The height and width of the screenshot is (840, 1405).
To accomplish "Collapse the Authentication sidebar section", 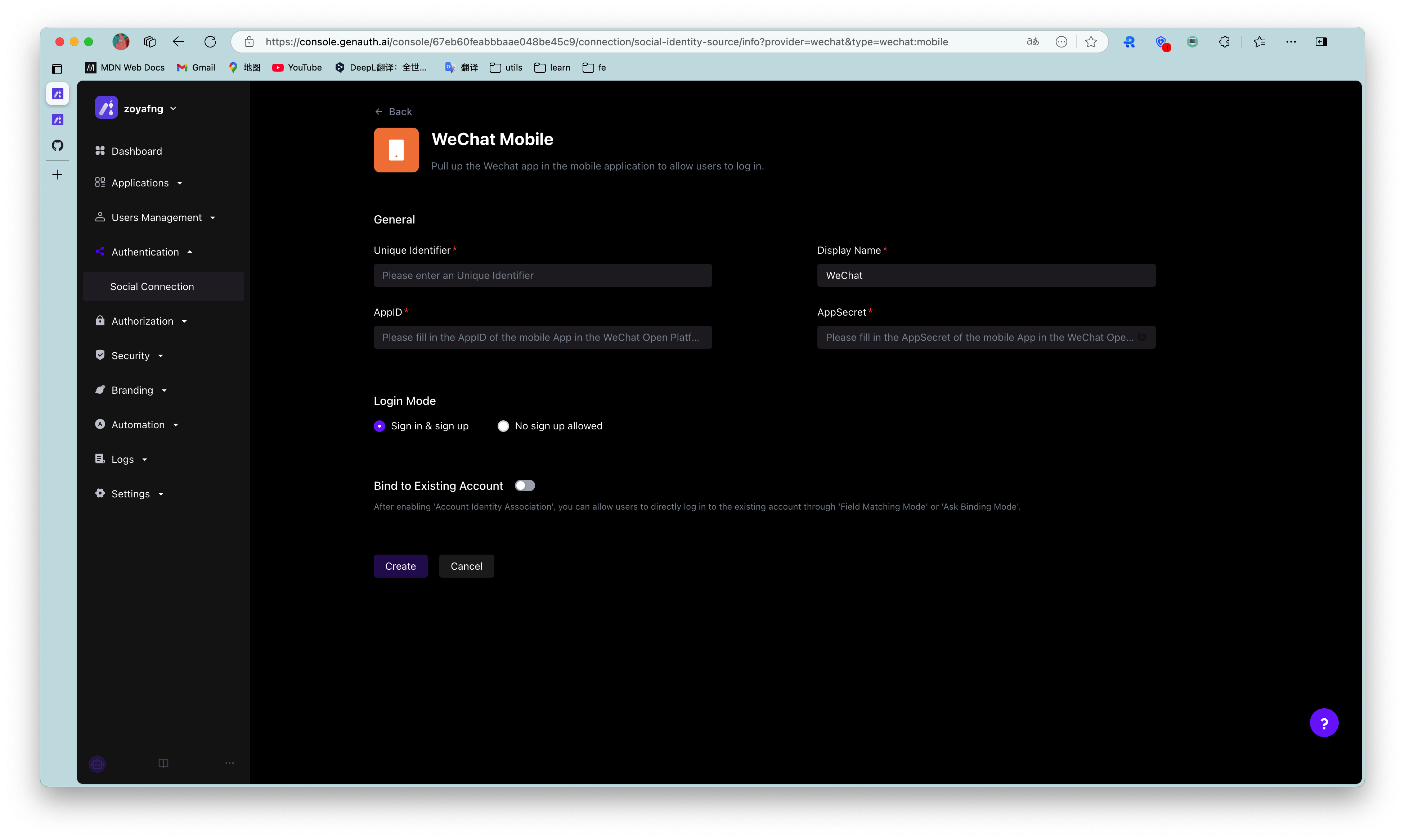I will pyautogui.click(x=145, y=252).
